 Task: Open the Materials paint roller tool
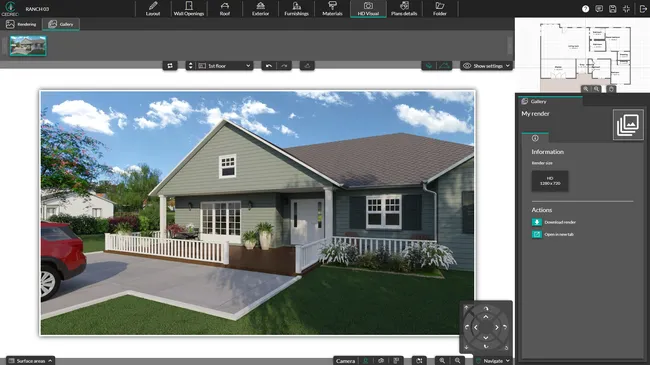coord(332,9)
